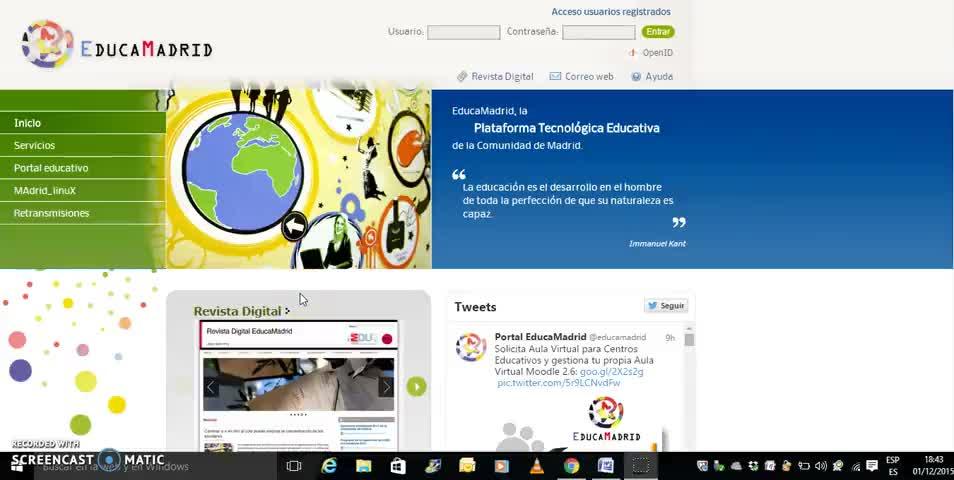Open the volume control in system tray
Screen dimensions: 954x480
coord(821,466)
